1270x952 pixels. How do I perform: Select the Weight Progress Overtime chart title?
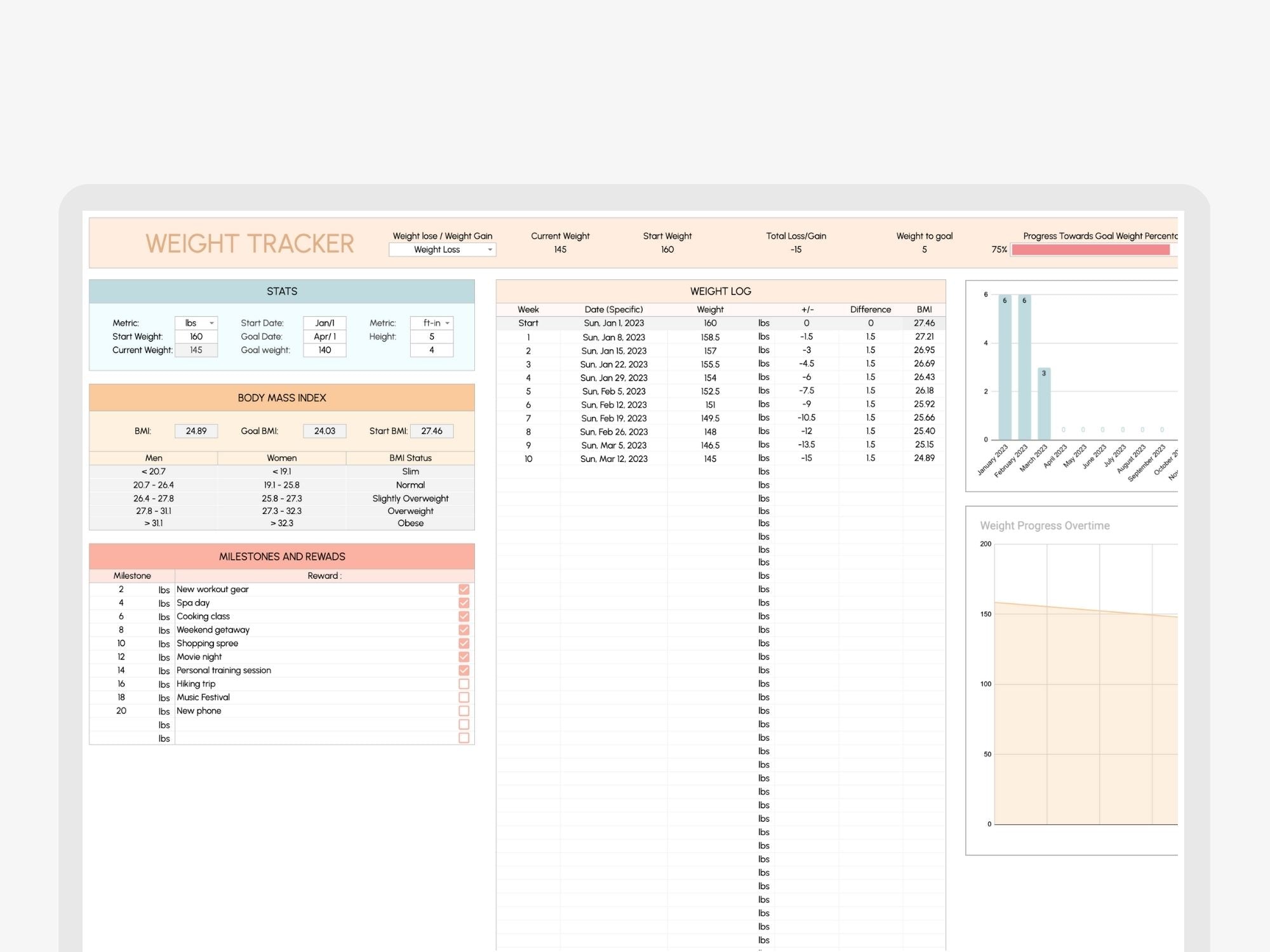(x=1045, y=526)
